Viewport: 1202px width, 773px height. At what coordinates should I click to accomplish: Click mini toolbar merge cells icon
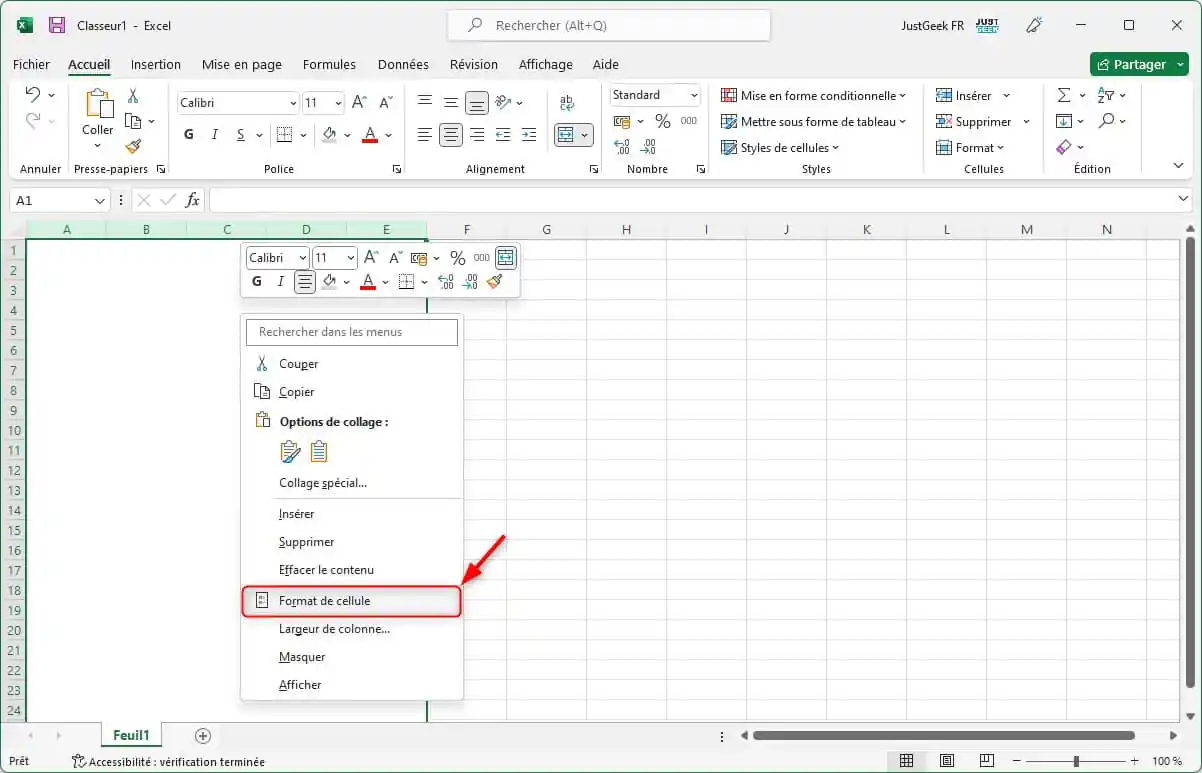pos(506,258)
